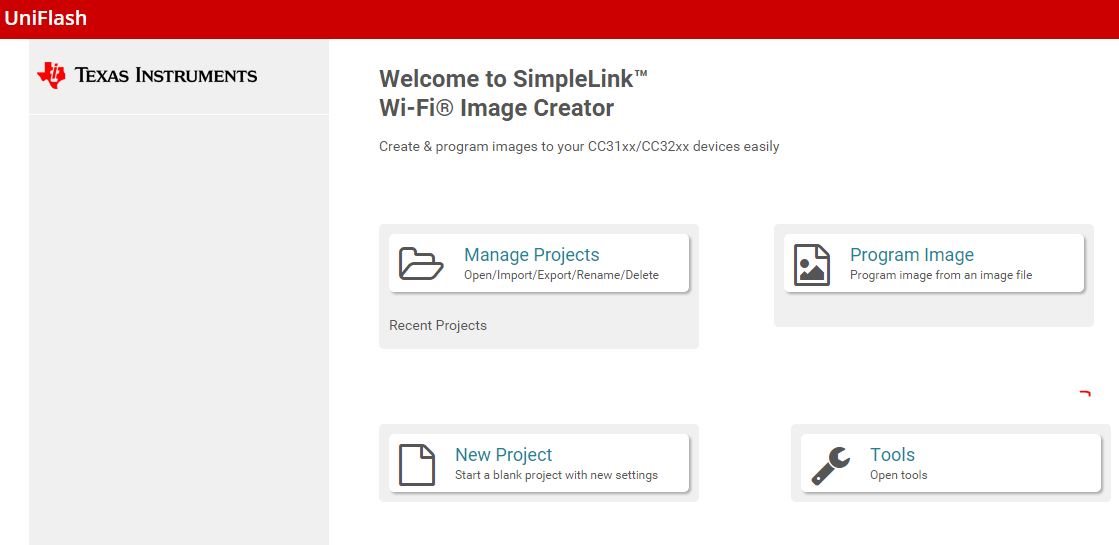Open Program Image
Viewport: 1119px width, 545px height.
pos(933,263)
